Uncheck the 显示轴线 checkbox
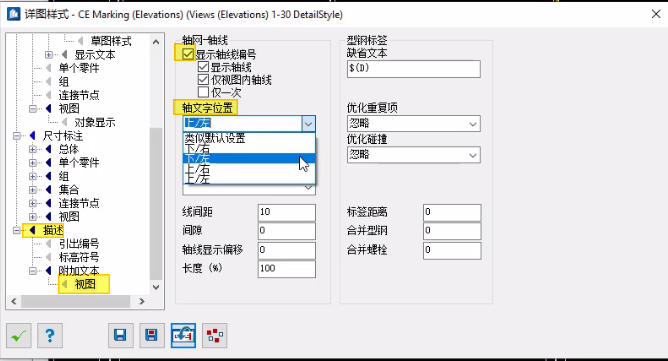The image size is (668, 361). click(x=203, y=67)
